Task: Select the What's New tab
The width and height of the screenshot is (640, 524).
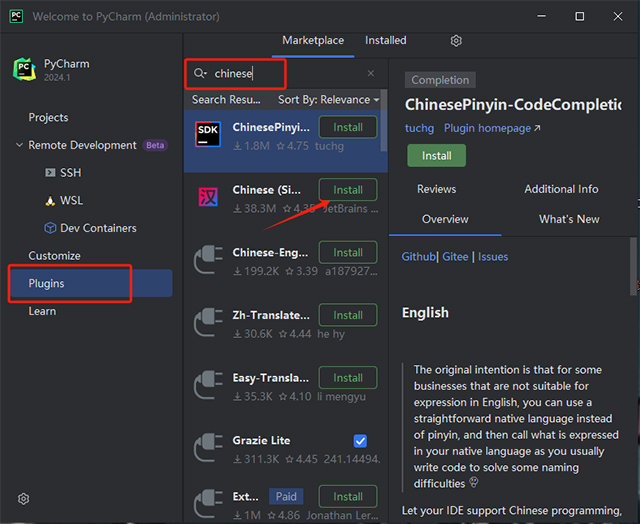Action: 569,219
